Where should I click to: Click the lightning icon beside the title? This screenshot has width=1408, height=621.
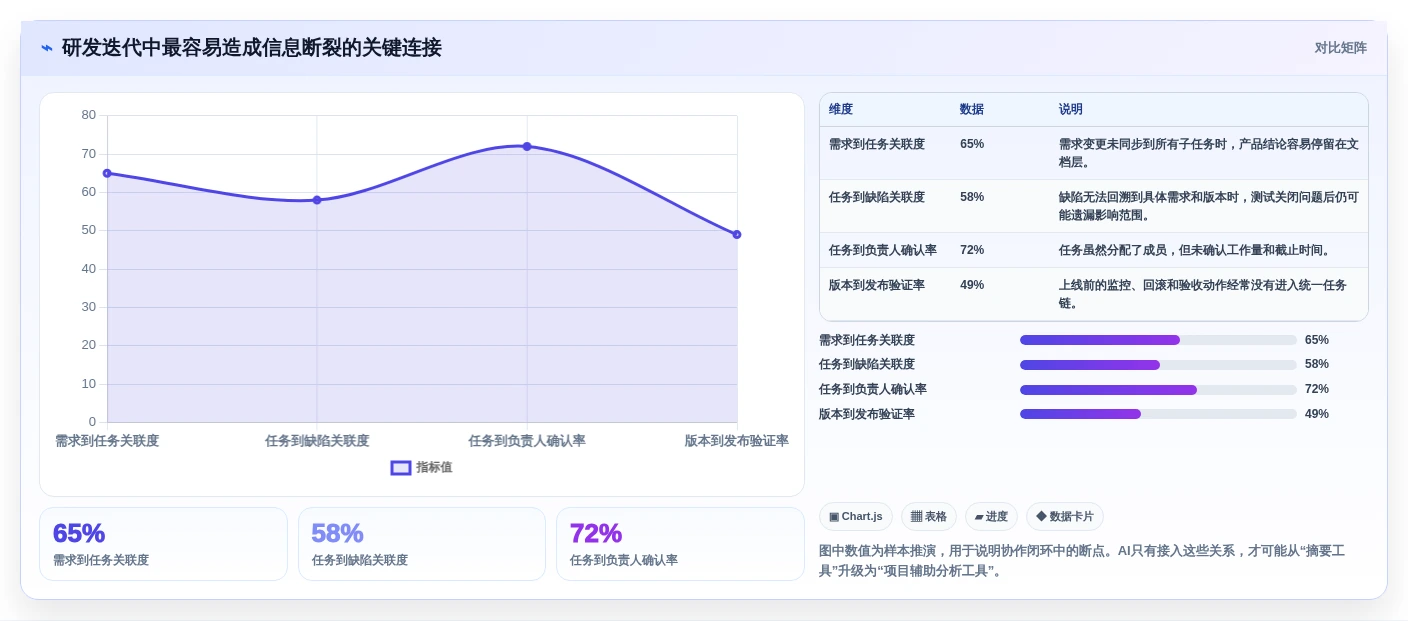click(x=47, y=48)
